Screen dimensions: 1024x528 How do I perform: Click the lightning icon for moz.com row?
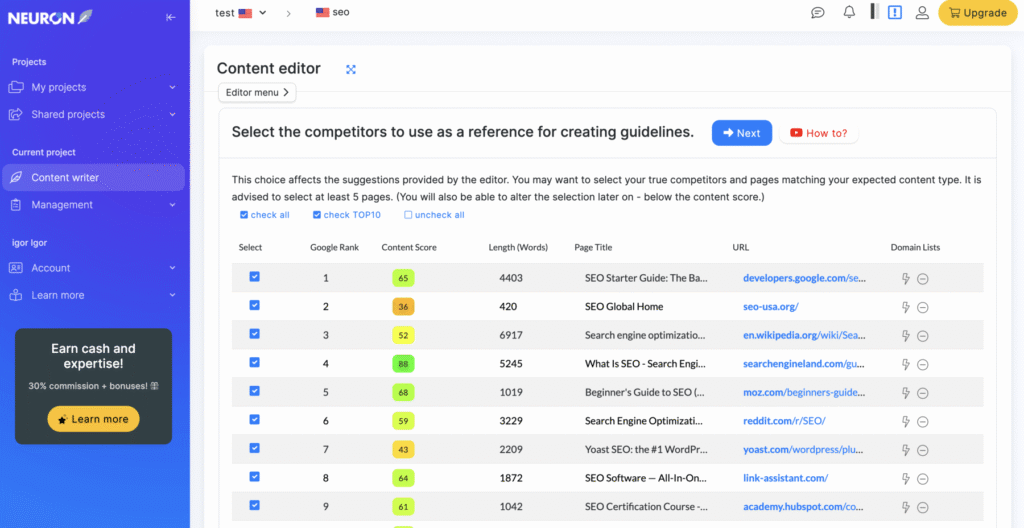tap(906, 393)
